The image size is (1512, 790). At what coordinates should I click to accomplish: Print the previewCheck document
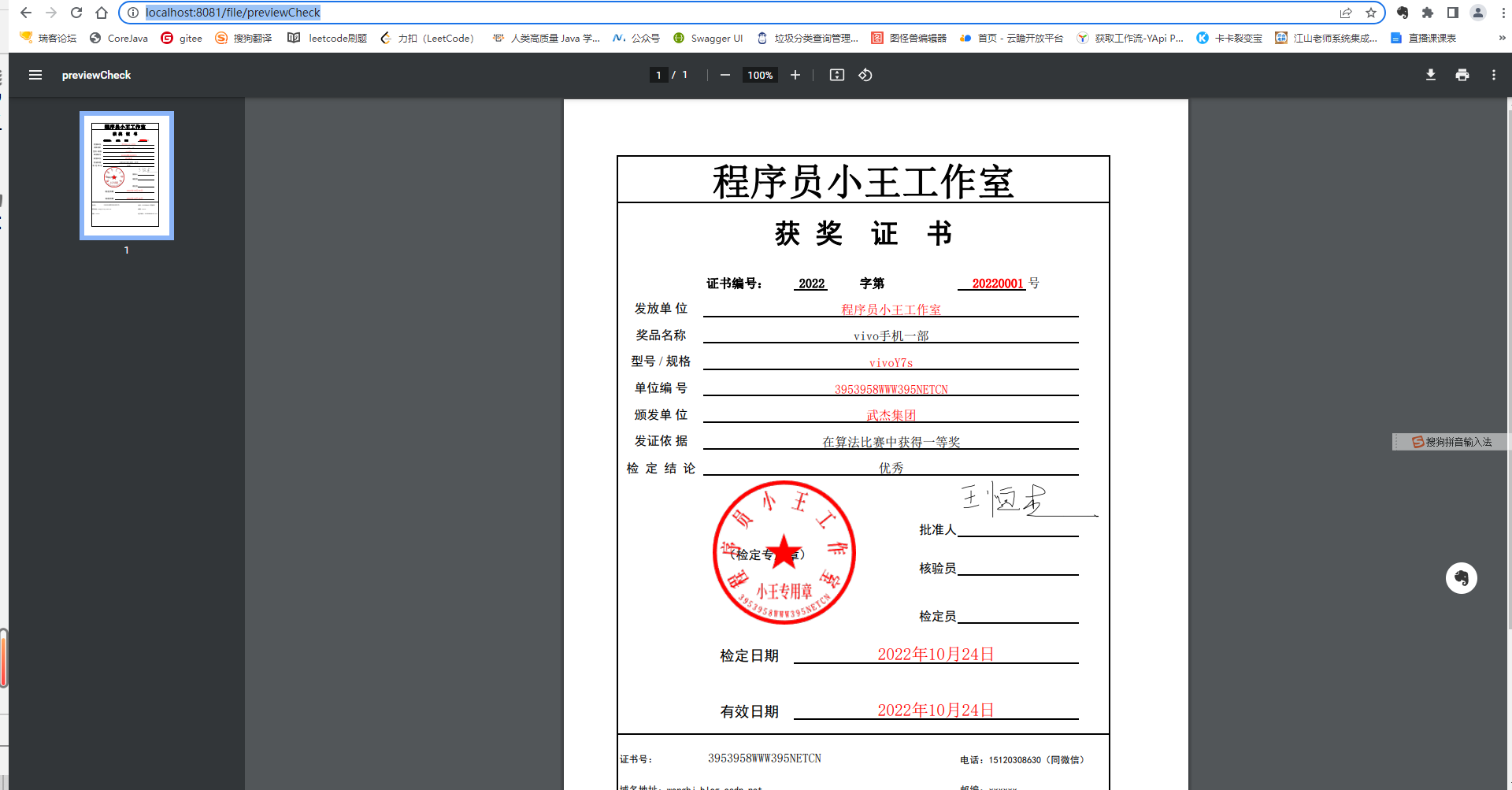pos(1462,75)
